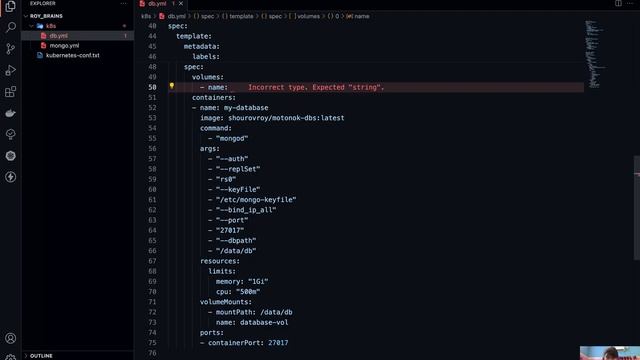Click the image 'shourovroy/motonok-dbs:latest' line
640x360 pixels.
coord(272,118)
